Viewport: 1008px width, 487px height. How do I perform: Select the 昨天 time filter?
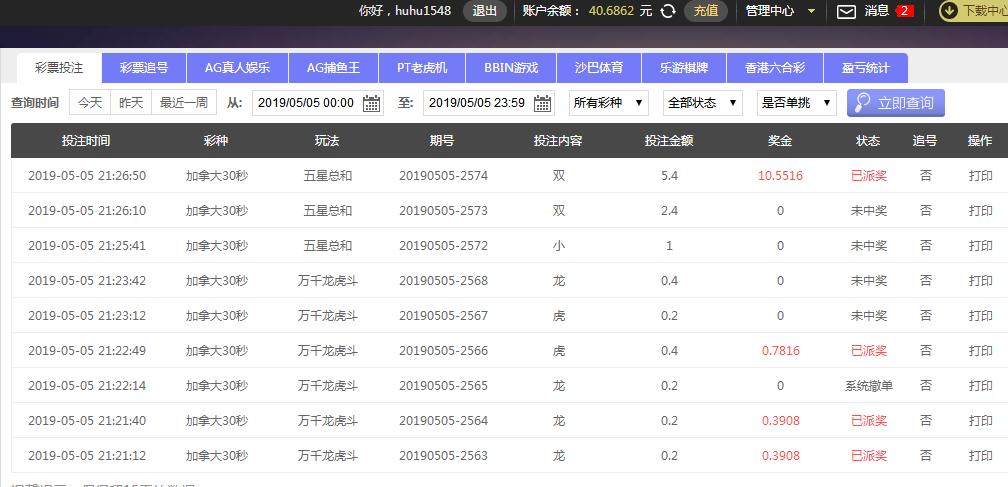[x=131, y=103]
